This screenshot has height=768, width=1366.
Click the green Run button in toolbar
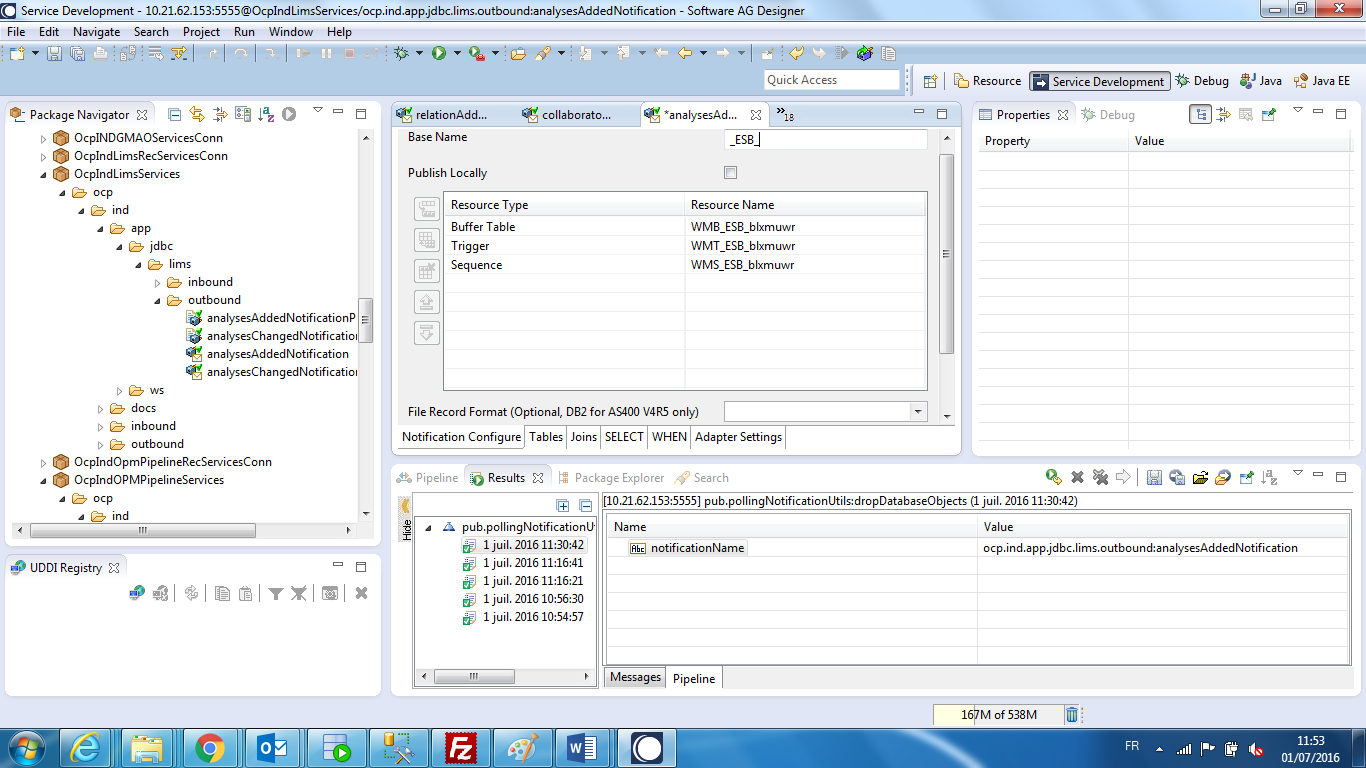click(439, 53)
